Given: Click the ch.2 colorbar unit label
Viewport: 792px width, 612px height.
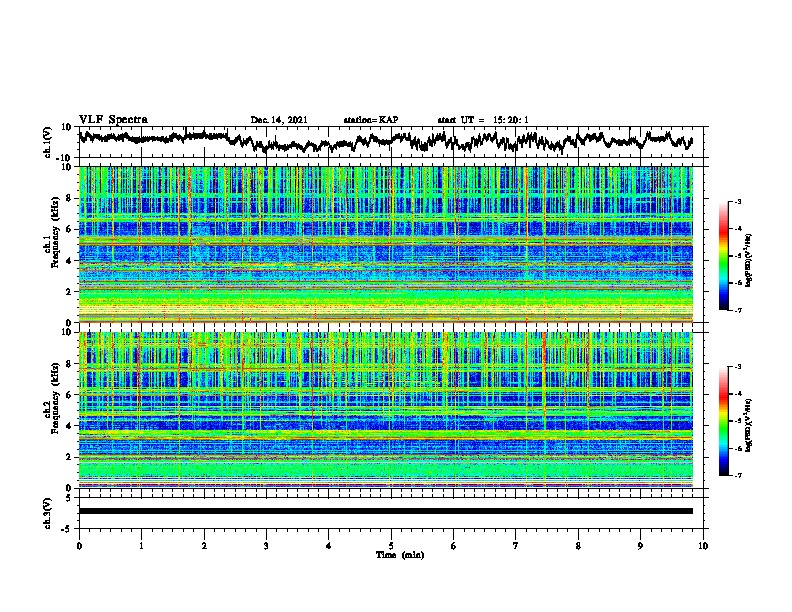Looking at the screenshot, I should pyautogui.click(x=749, y=426).
